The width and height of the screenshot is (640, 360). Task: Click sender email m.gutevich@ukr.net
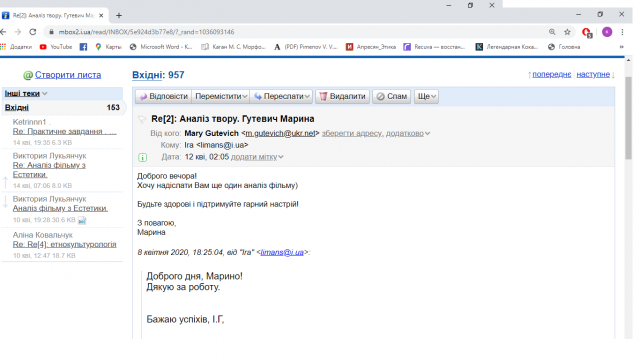point(280,133)
